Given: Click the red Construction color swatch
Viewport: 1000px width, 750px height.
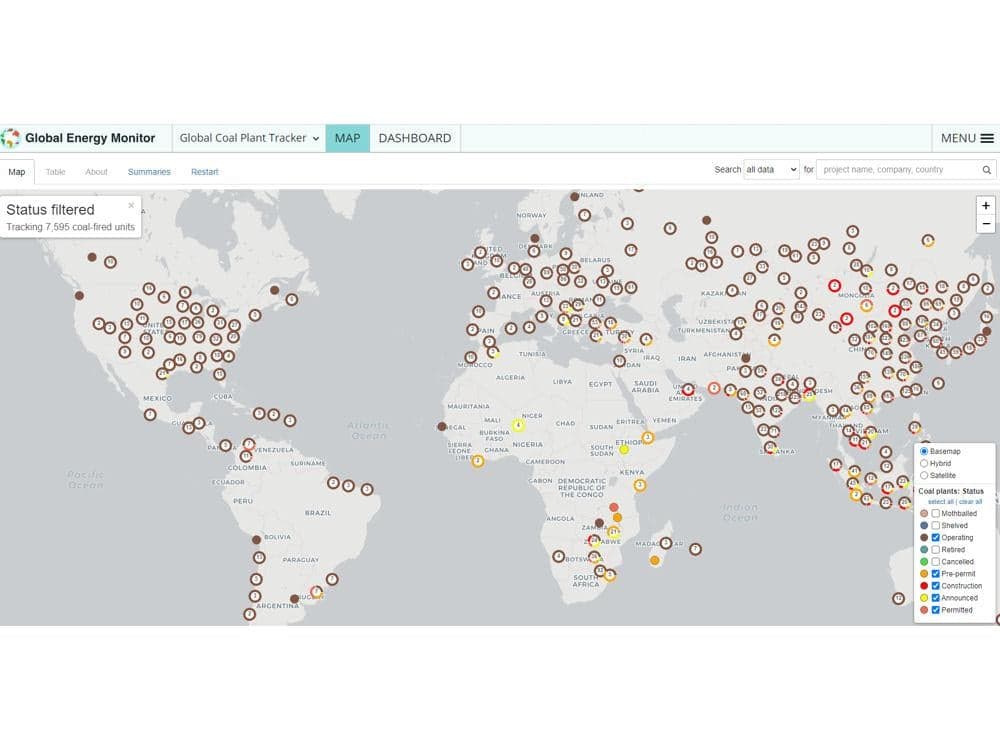Looking at the screenshot, I should (x=923, y=585).
